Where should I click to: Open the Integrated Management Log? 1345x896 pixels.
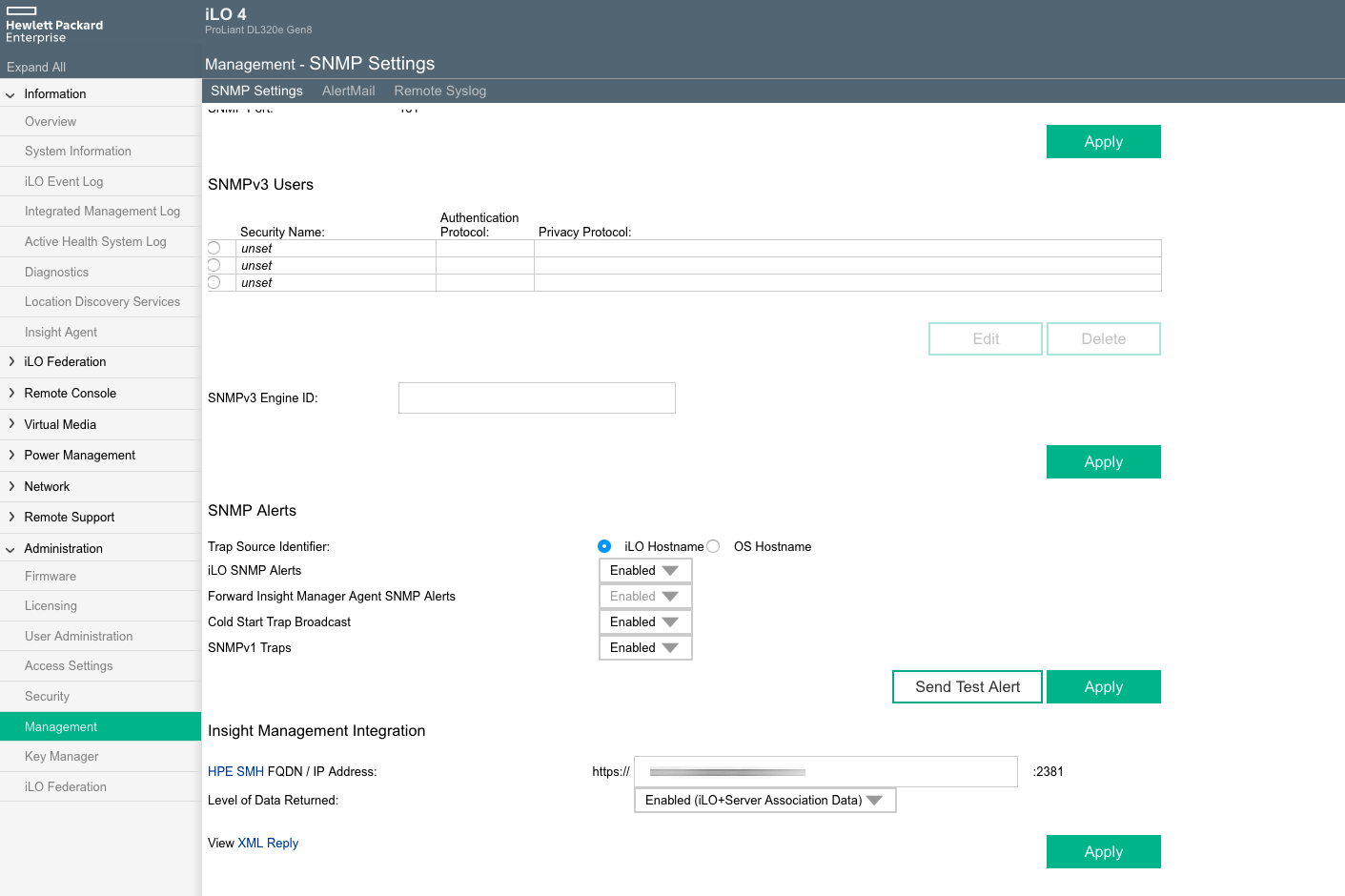(100, 211)
